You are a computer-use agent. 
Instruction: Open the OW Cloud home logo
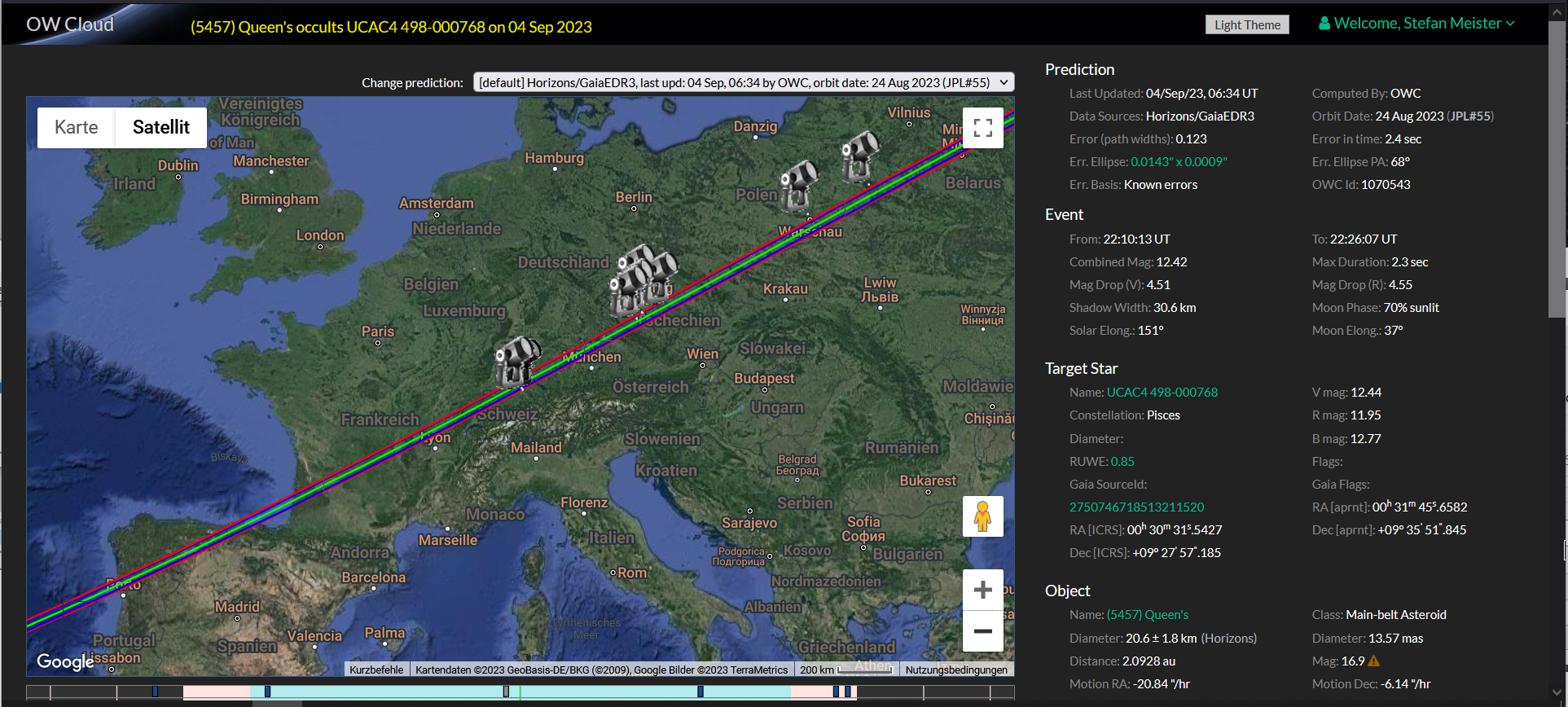70,24
